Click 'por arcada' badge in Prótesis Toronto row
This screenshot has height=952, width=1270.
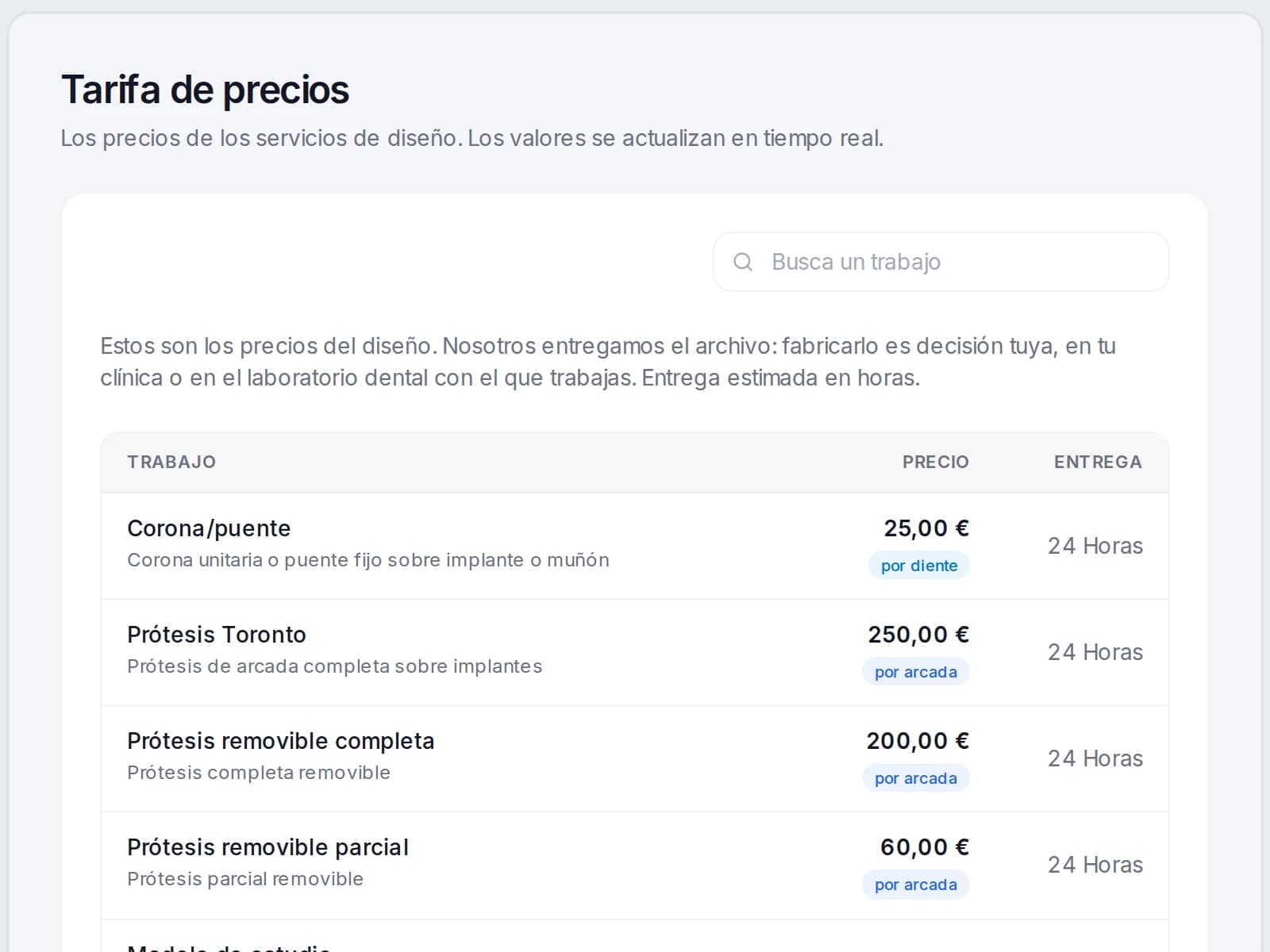click(x=916, y=672)
